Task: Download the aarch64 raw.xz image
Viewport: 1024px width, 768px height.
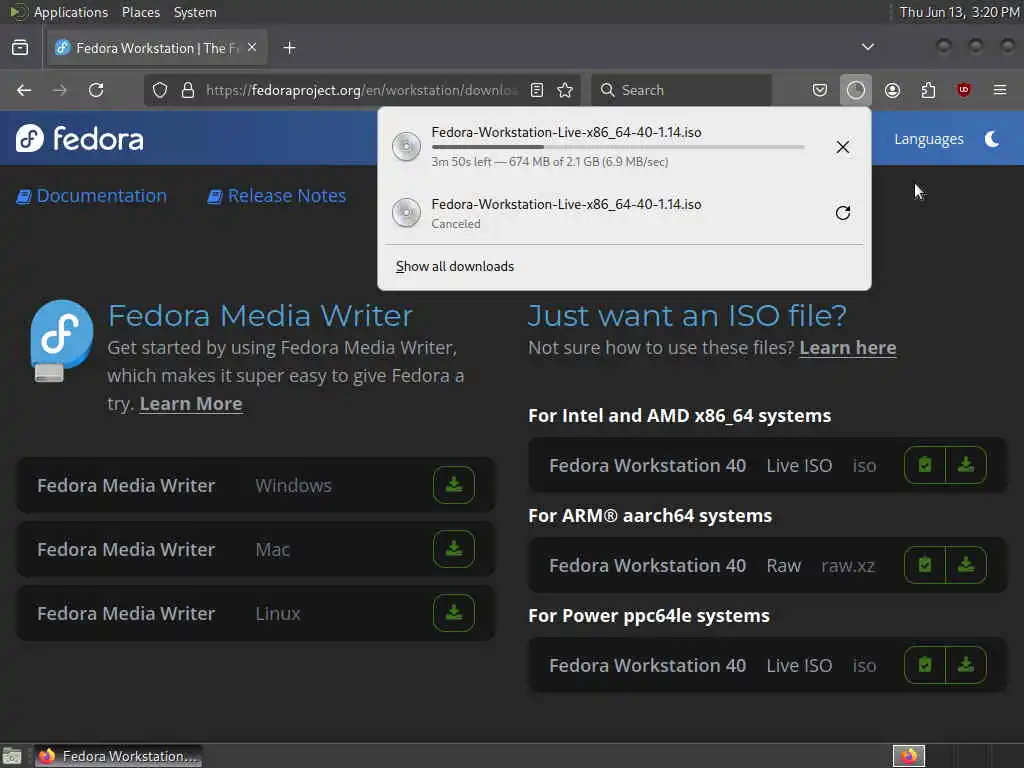Action: 966,564
